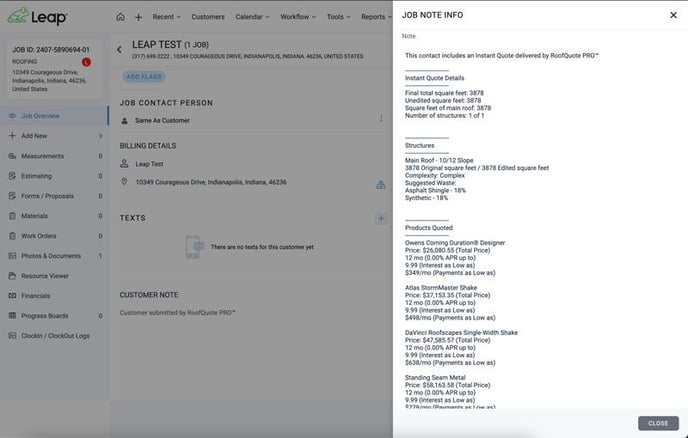The height and width of the screenshot is (438, 688).
Task: Click the person icon beside Leap Test
Action: (124, 164)
